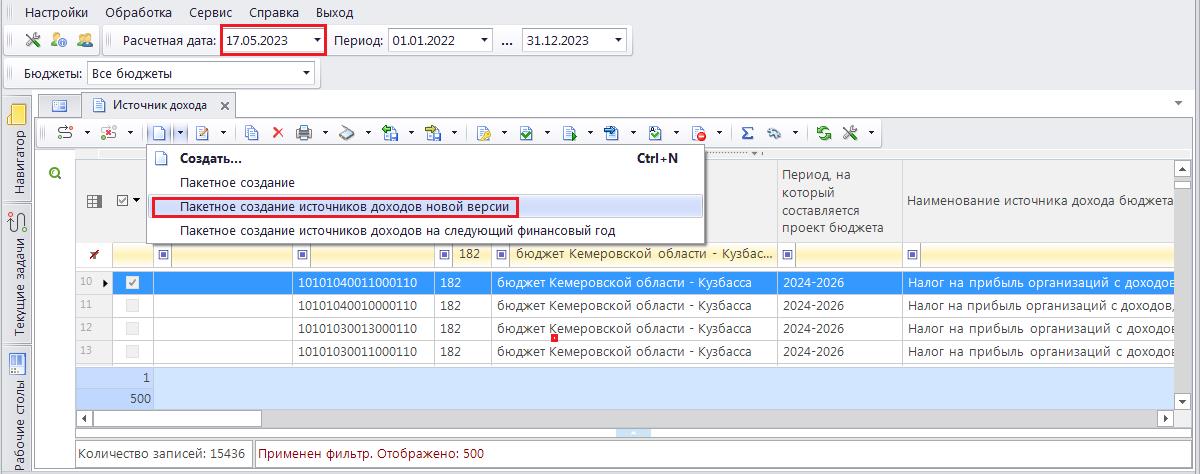Viewport: 1200px width, 474px height.
Task: Open the period start date 01.01.2022 dropdown
Action: [x=485, y=41]
